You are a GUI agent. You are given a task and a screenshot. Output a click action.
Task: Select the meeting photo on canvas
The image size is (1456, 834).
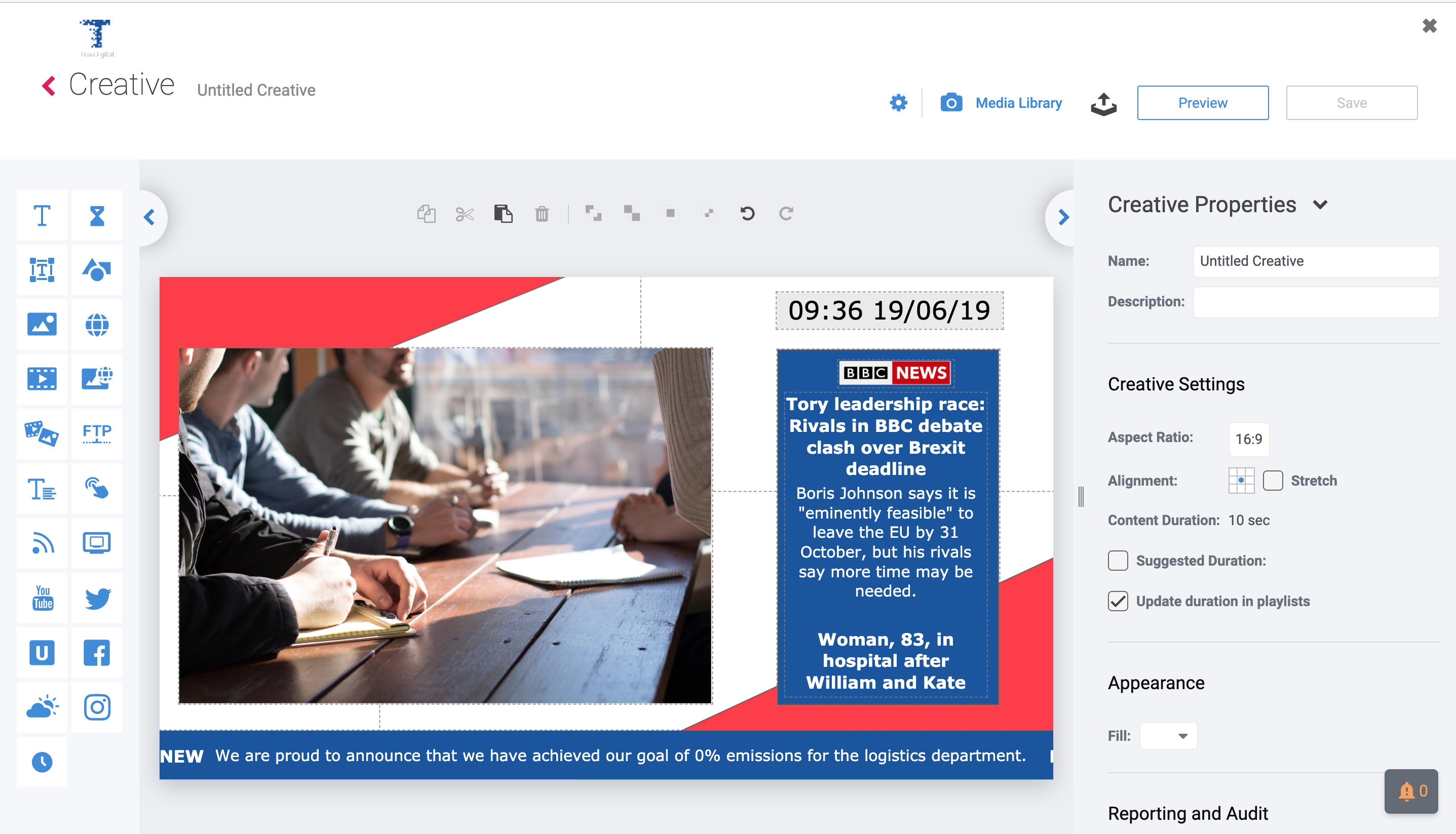point(445,525)
